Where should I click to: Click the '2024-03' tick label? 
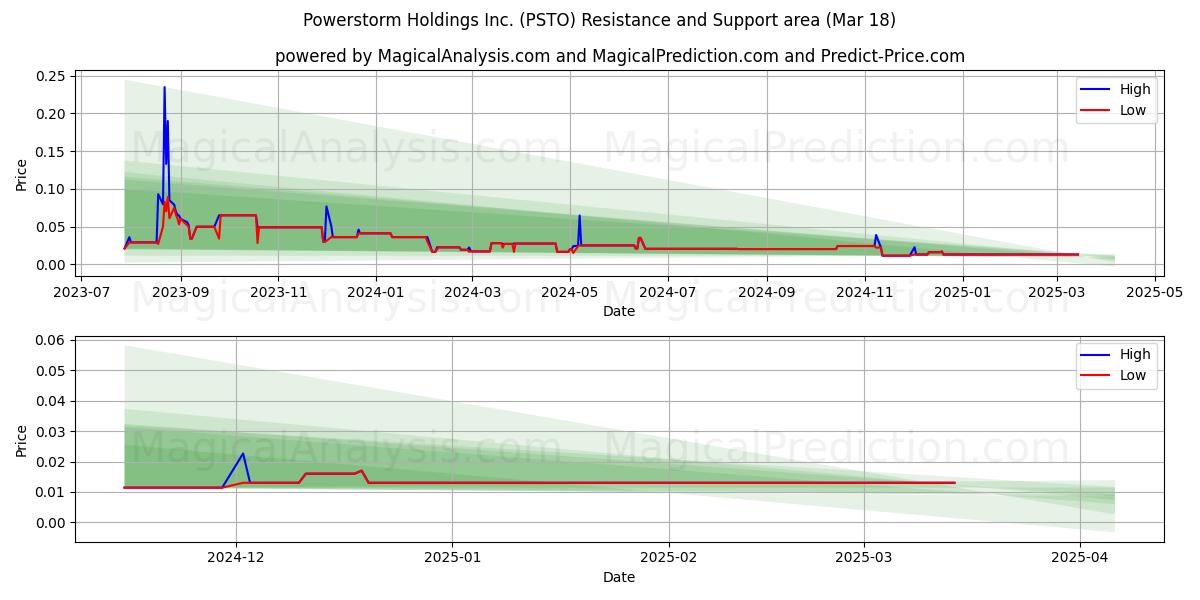pos(472,292)
